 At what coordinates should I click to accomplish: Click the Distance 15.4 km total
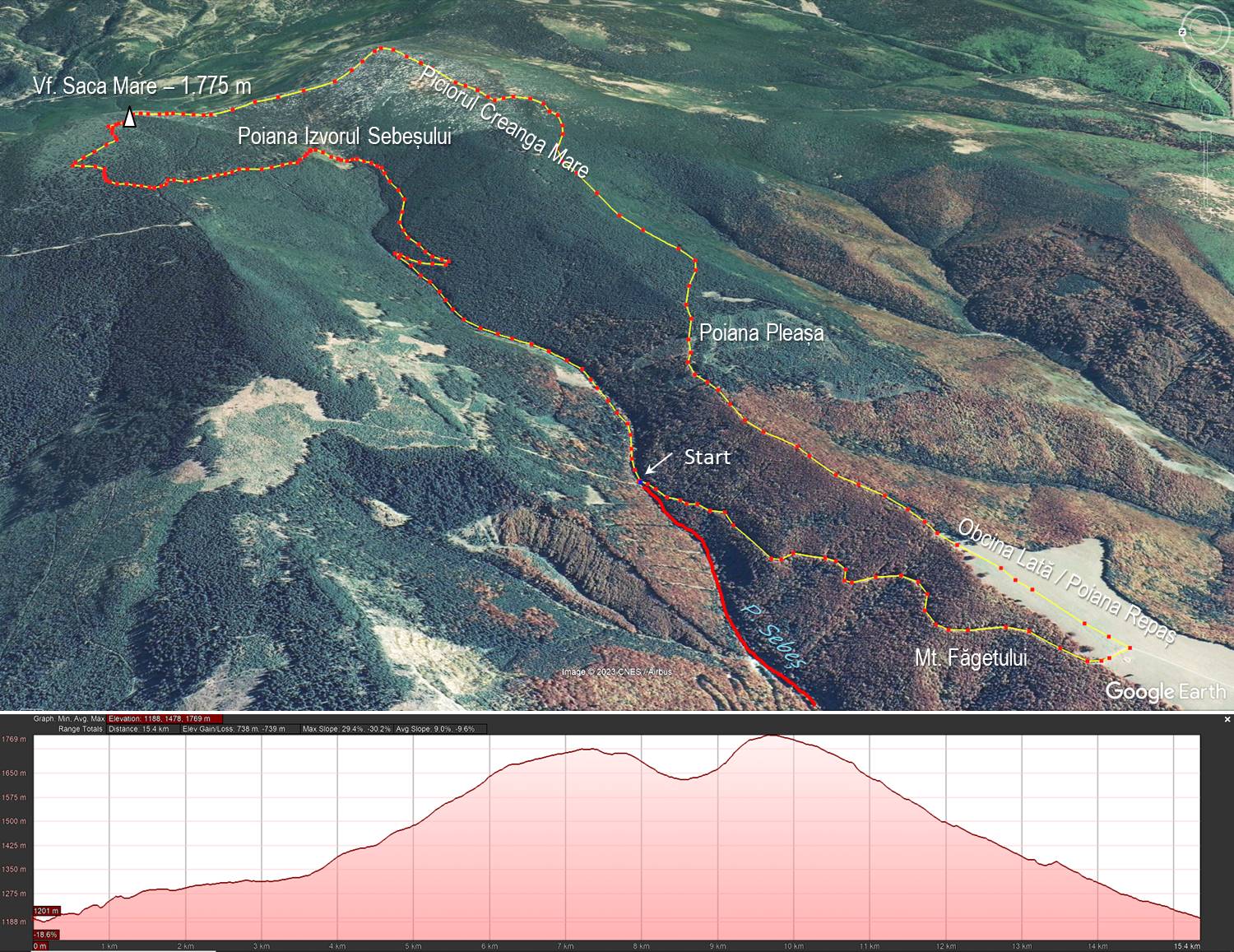[138, 729]
